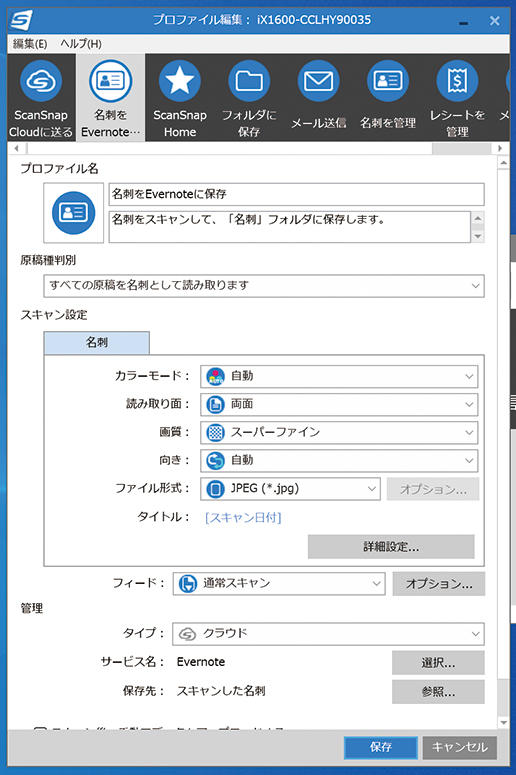The image size is (516, 775).
Task: Click the profile name text field
Action: pyautogui.click(x=297, y=194)
